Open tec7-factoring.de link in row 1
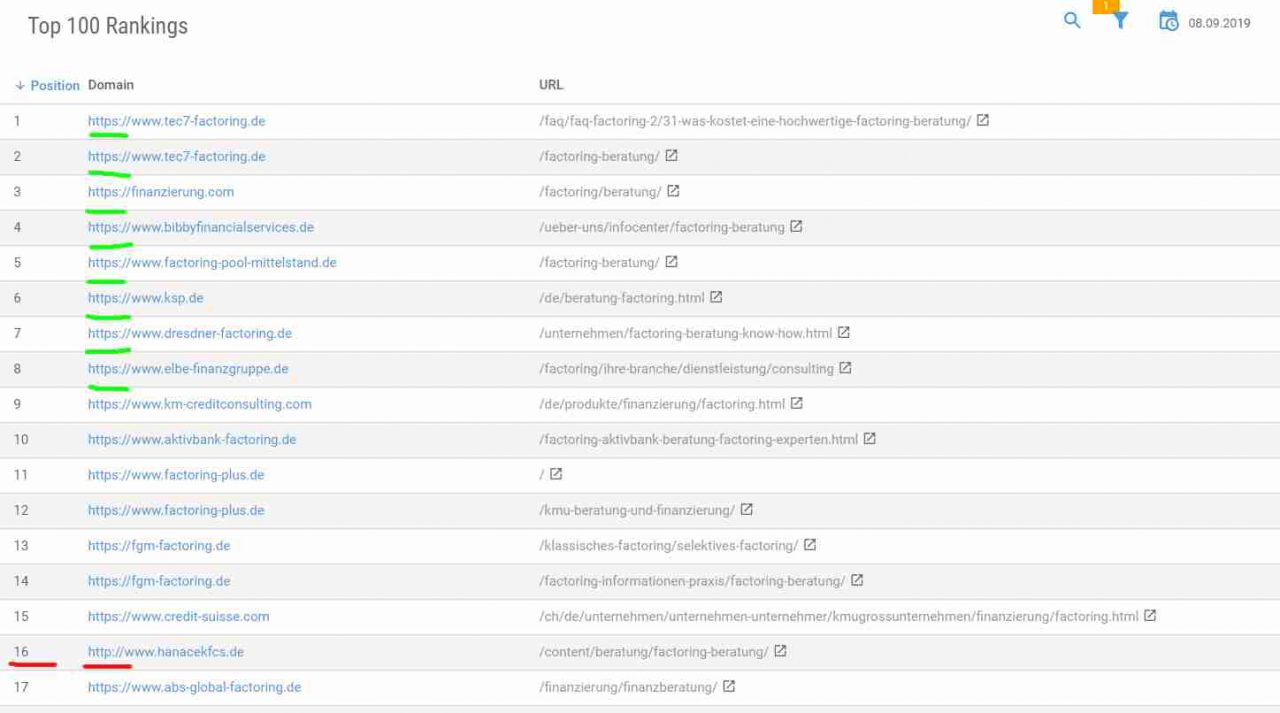 [176, 121]
